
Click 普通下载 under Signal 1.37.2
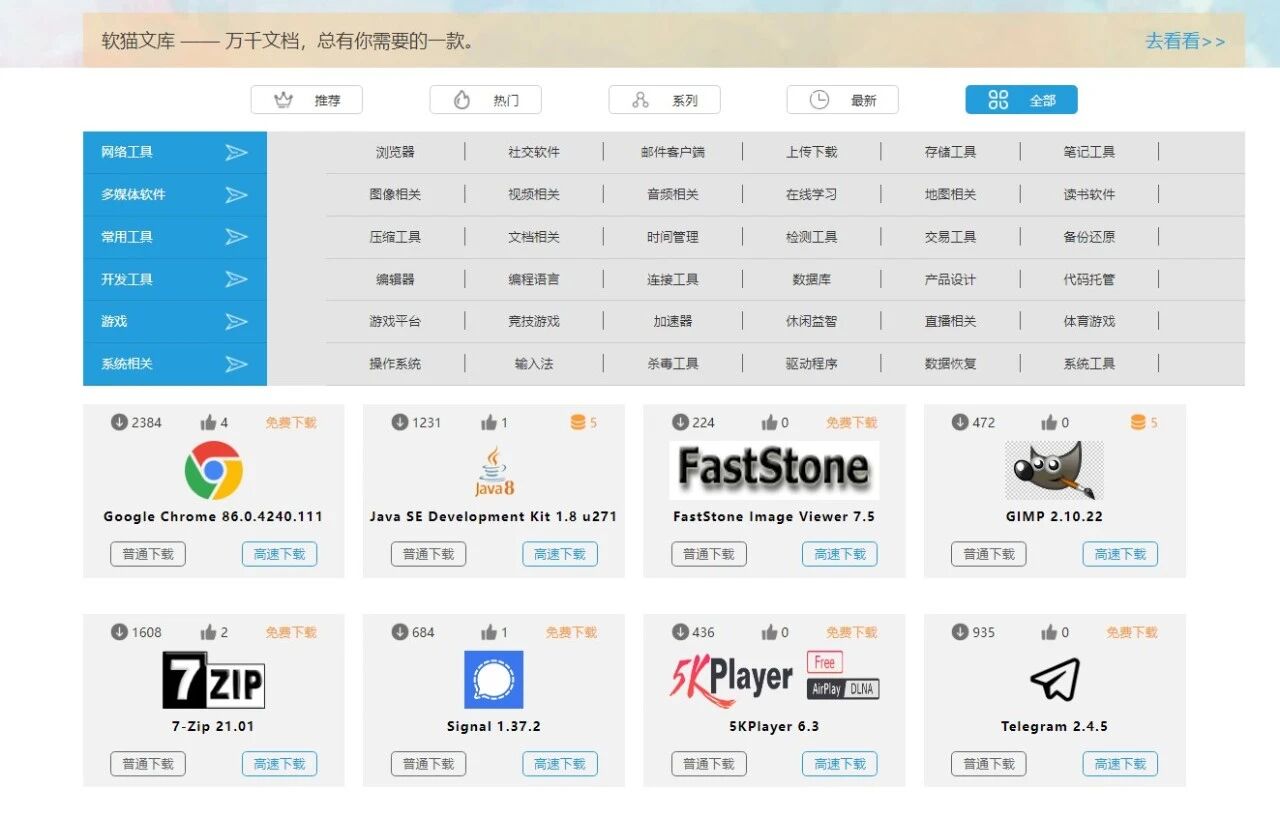tap(428, 763)
